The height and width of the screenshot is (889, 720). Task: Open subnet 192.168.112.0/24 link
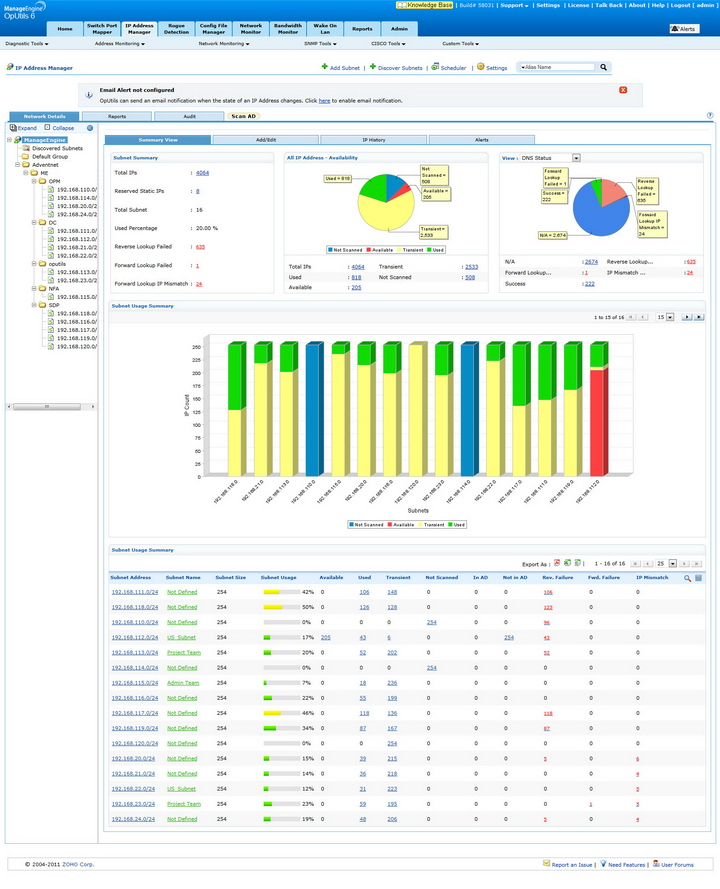(x=135, y=638)
